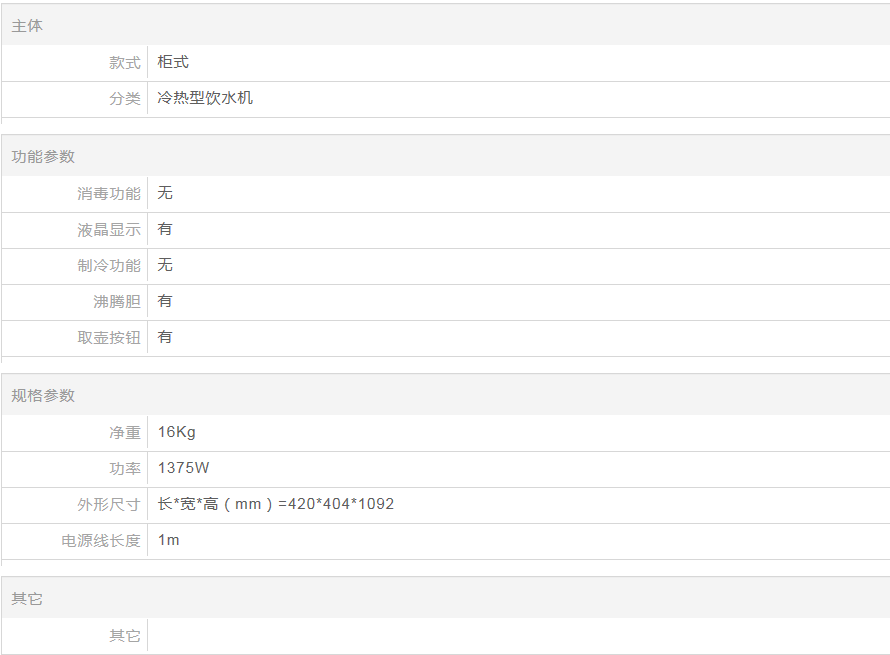The image size is (890, 655).
Task: Click the 16Kg weight value
Action: 177,432
